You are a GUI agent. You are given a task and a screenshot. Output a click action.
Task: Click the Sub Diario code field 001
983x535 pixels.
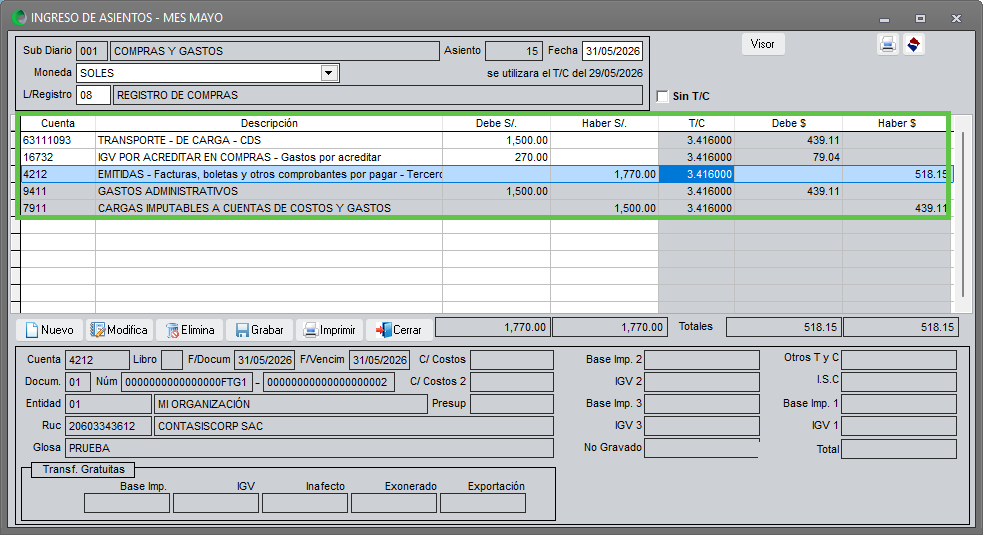tap(92, 51)
